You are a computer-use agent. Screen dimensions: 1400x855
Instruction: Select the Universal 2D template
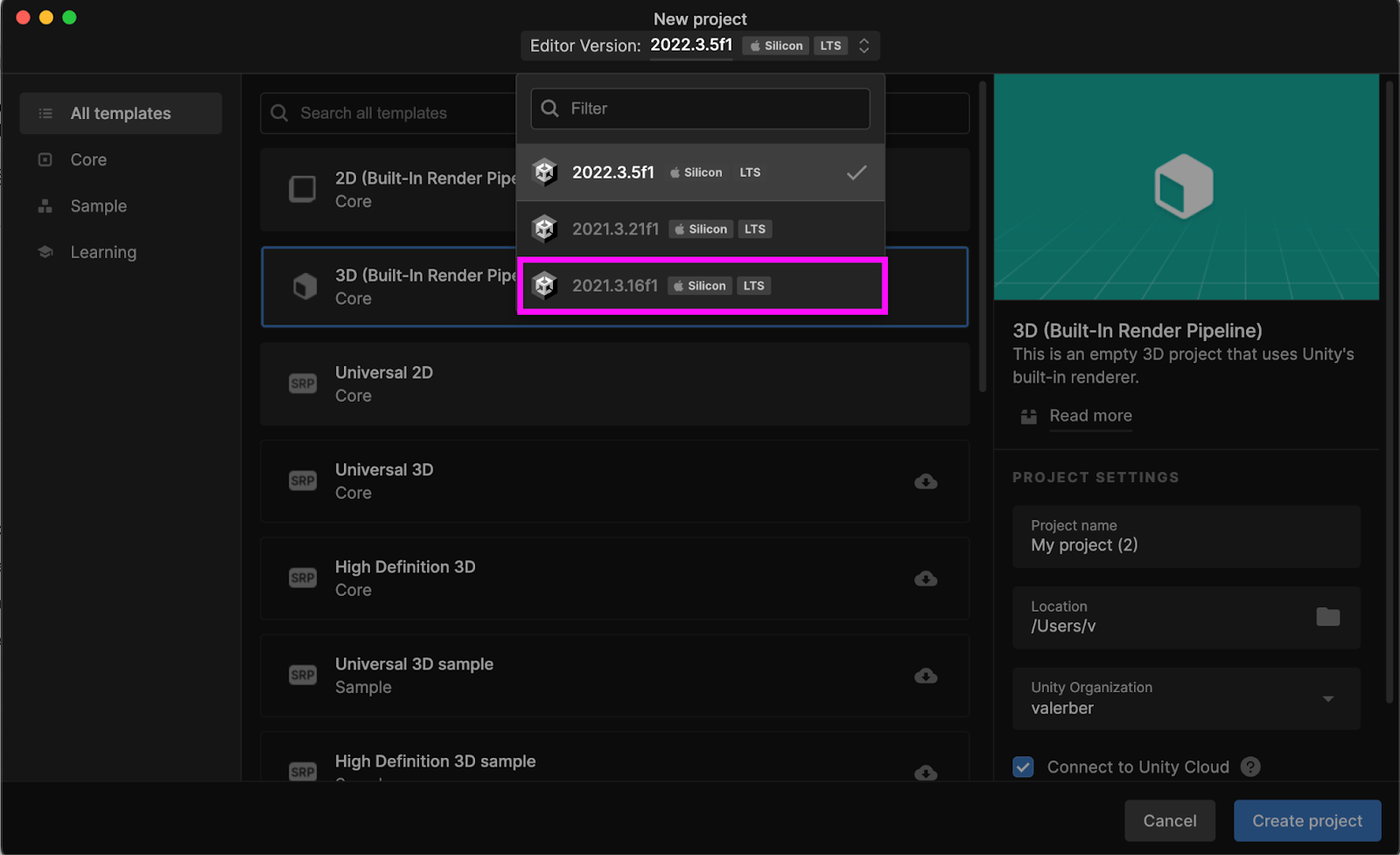pos(614,384)
